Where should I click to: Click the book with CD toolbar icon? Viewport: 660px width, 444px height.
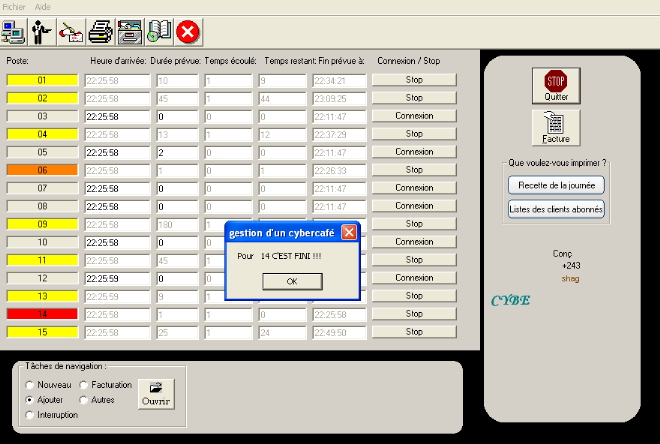pos(159,31)
